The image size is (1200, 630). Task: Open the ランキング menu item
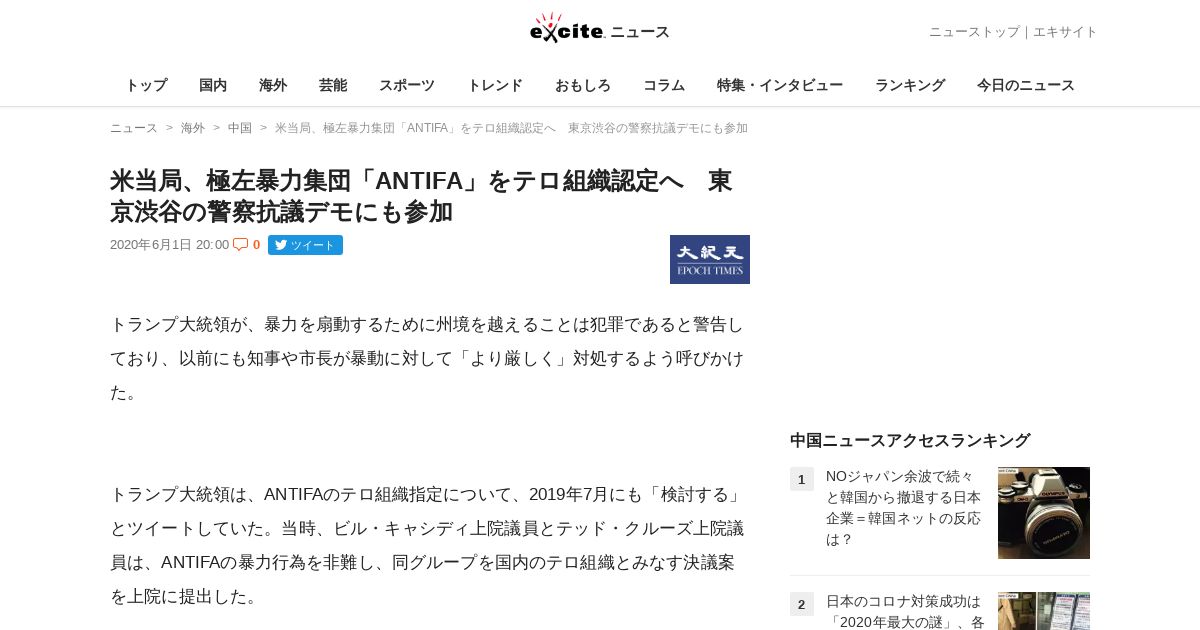click(910, 85)
